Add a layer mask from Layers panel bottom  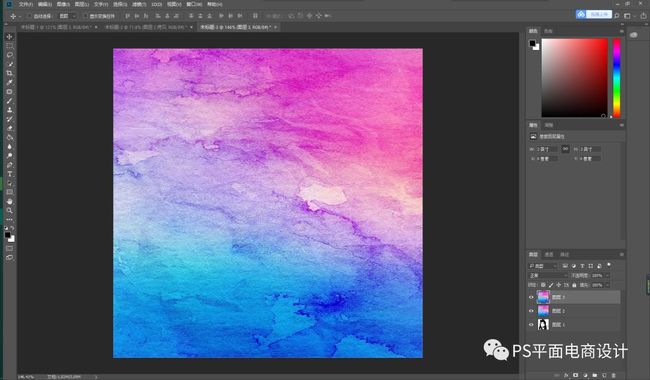(x=575, y=375)
